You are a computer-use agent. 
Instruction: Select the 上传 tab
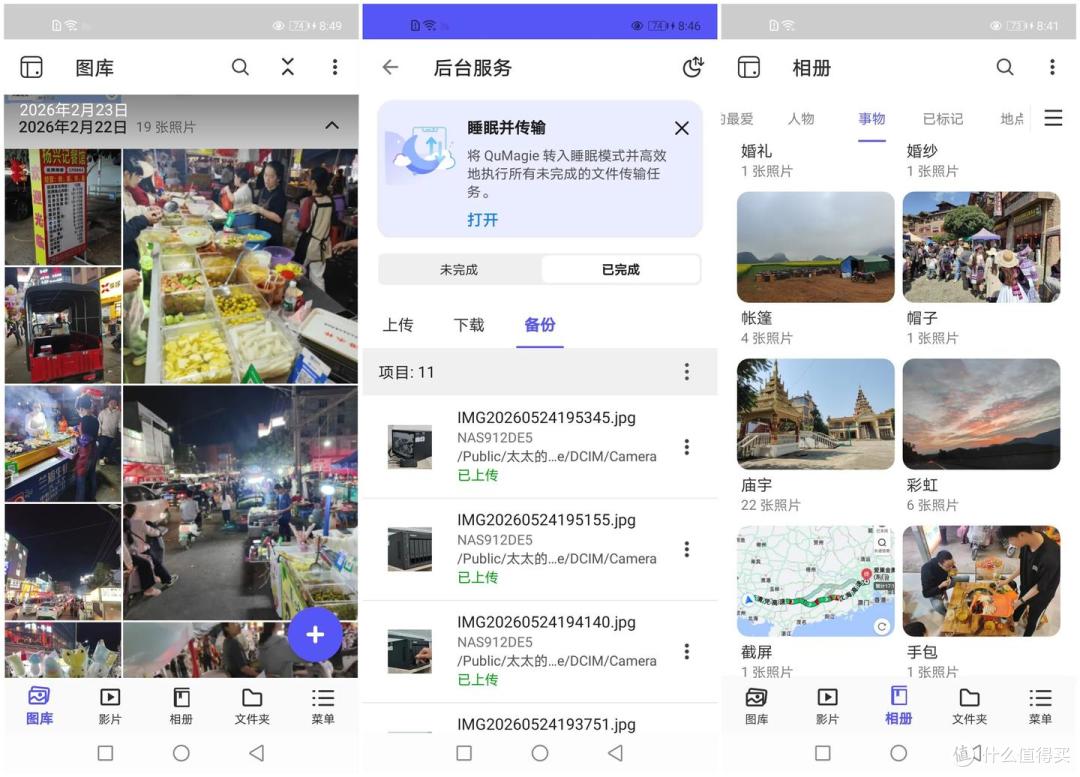coord(398,324)
